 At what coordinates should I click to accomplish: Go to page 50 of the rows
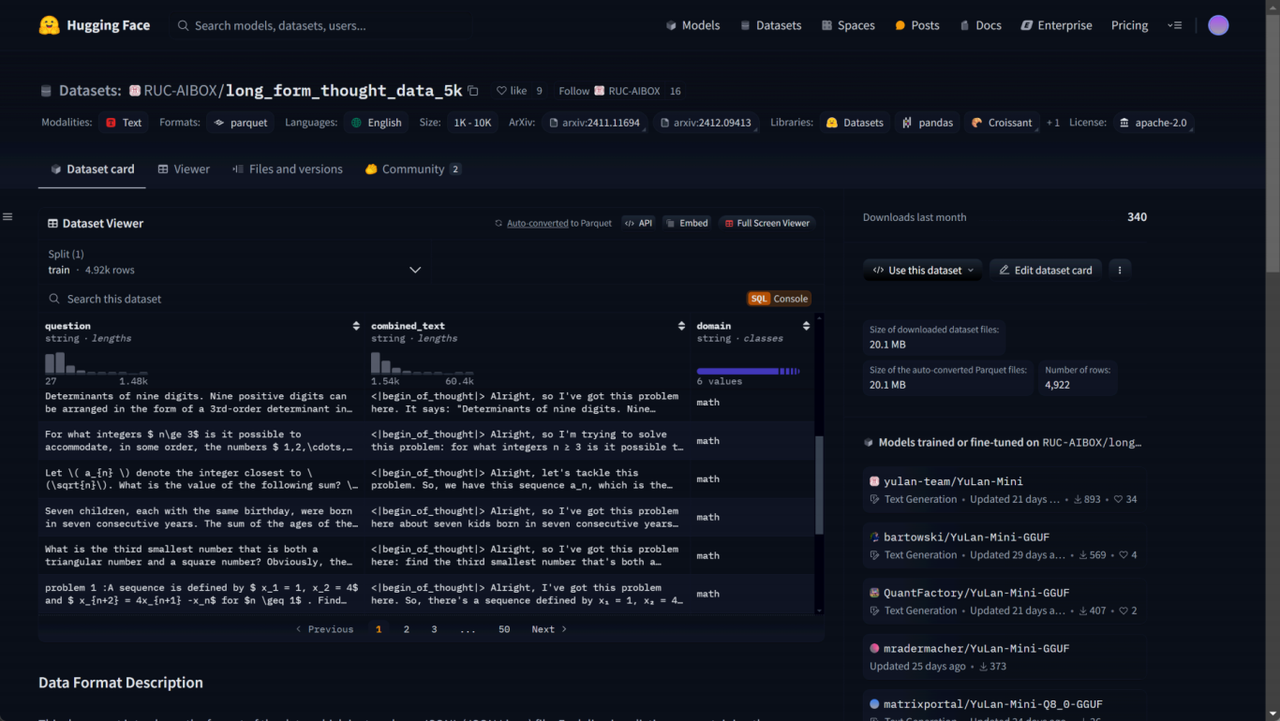pyautogui.click(x=504, y=629)
